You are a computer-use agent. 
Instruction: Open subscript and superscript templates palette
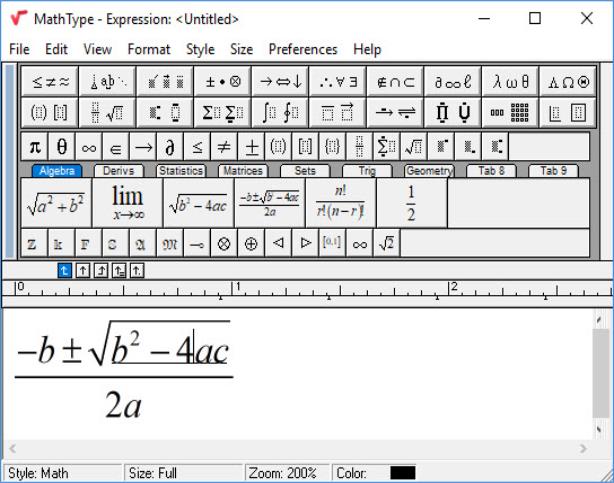165,113
